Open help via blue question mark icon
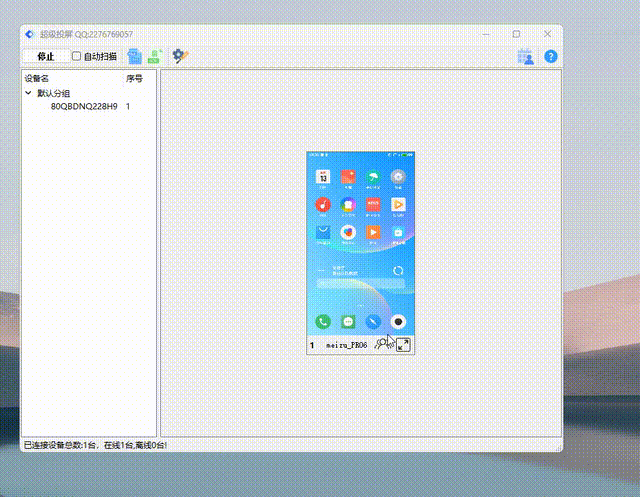The height and width of the screenshot is (497, 640). point(551,56)
